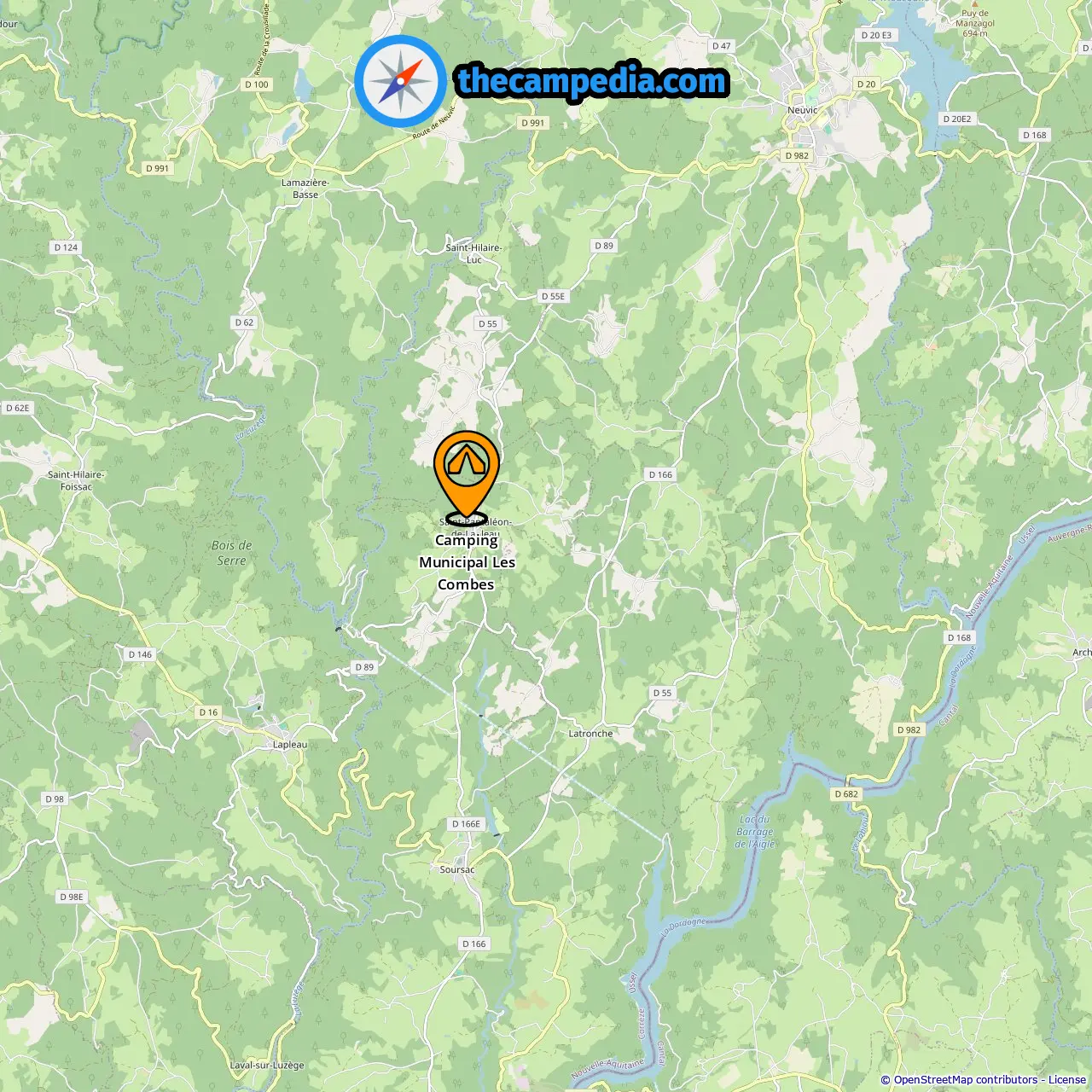This screenshot has height=1092, width=1092.
Task: Click the D 166E road shield
Action: point(467,824)
